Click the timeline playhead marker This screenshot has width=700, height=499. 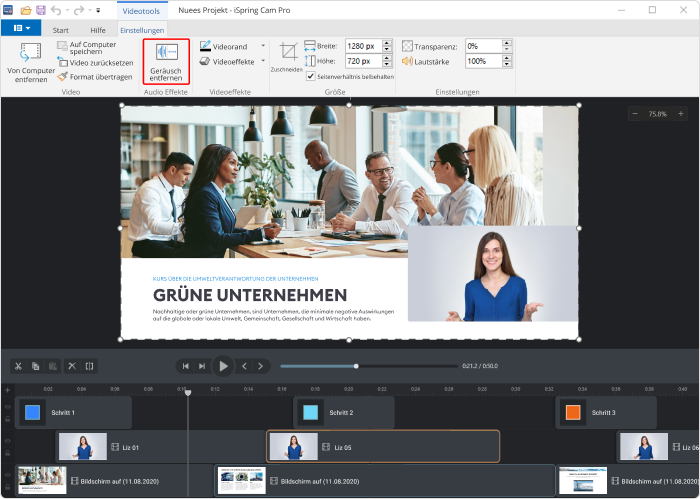point(188,392)
